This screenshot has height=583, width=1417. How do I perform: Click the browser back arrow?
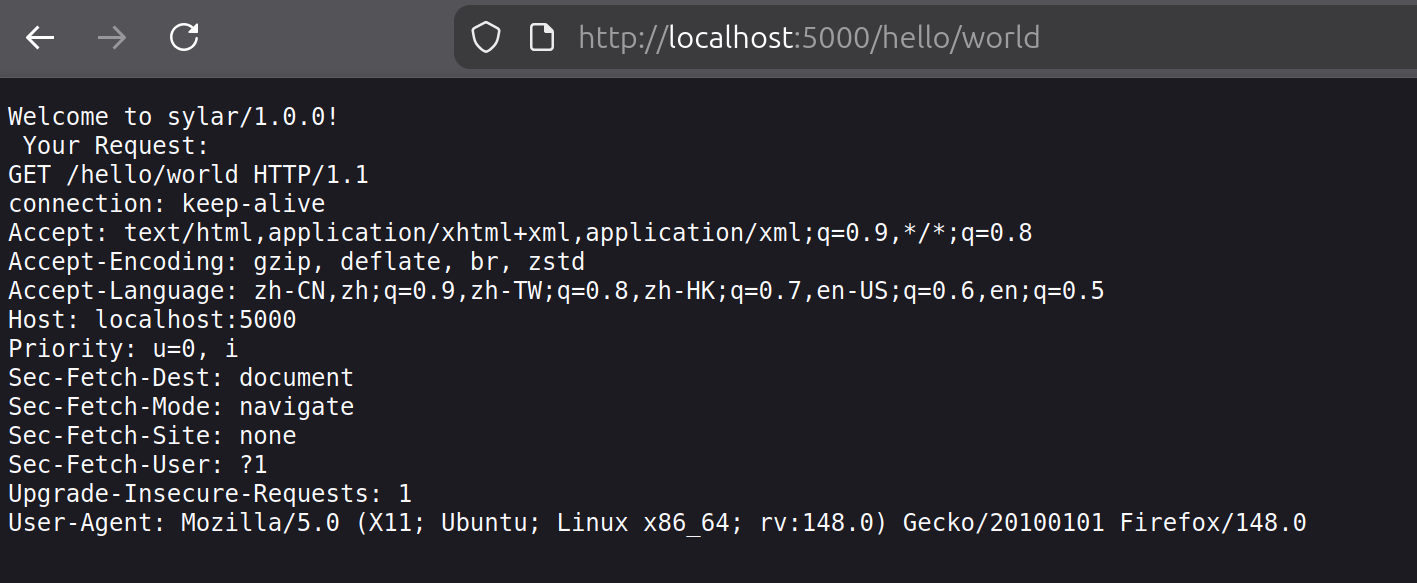click(x=40, y=38)
